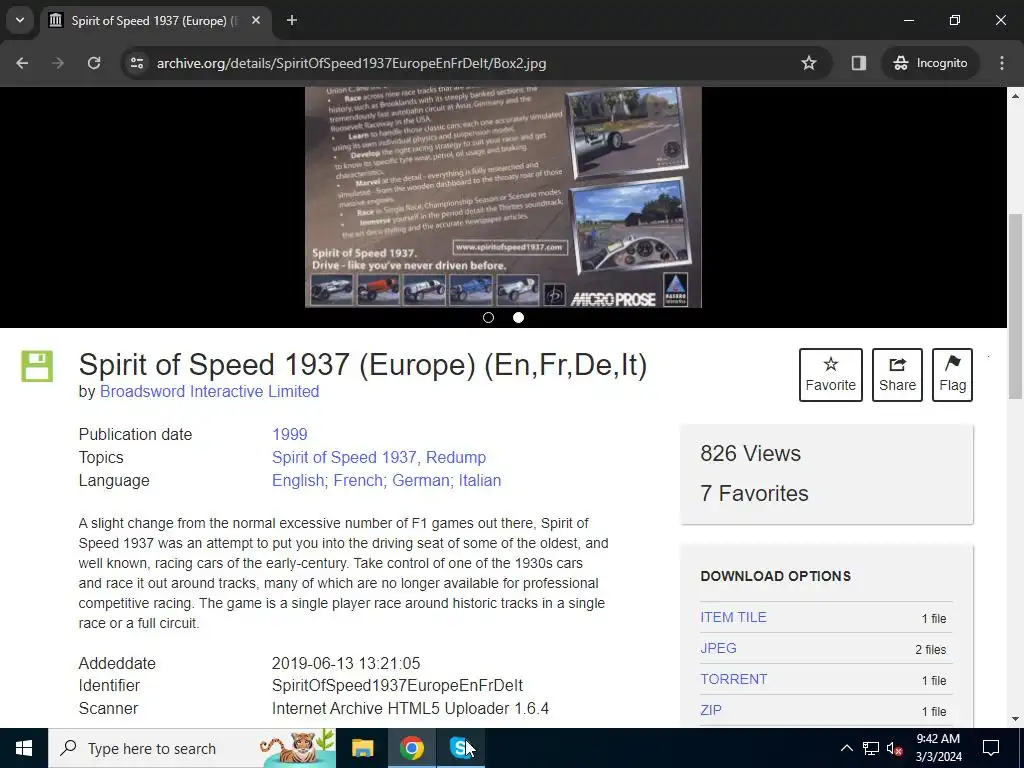Click the Spirit of Speed 1937 title heading
1024x768 pixels.
[x=363, y=364]
